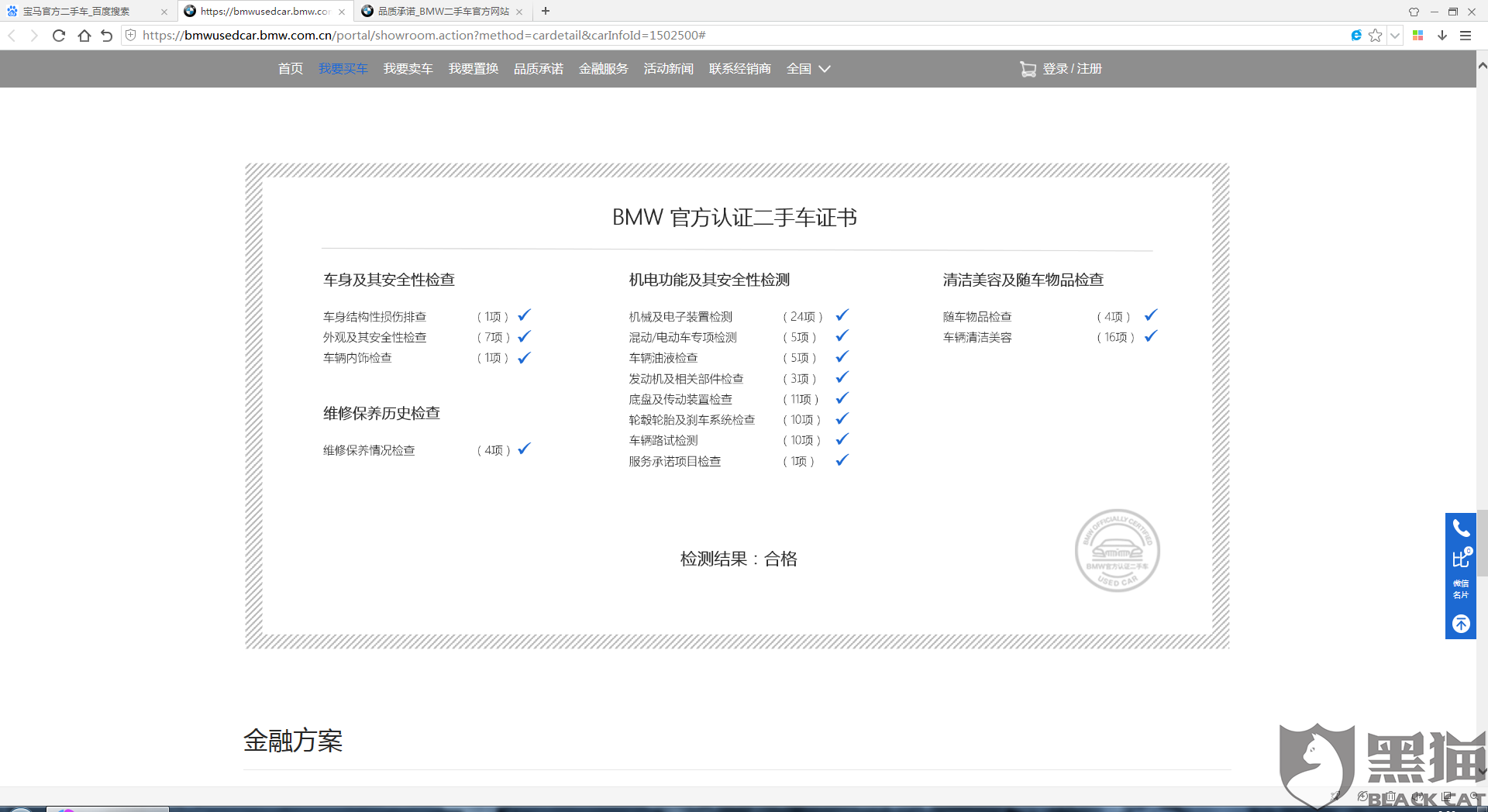Click the vertical scrollbar thumb
The image size is (1488, 812).
click(x=1482, y=542)
